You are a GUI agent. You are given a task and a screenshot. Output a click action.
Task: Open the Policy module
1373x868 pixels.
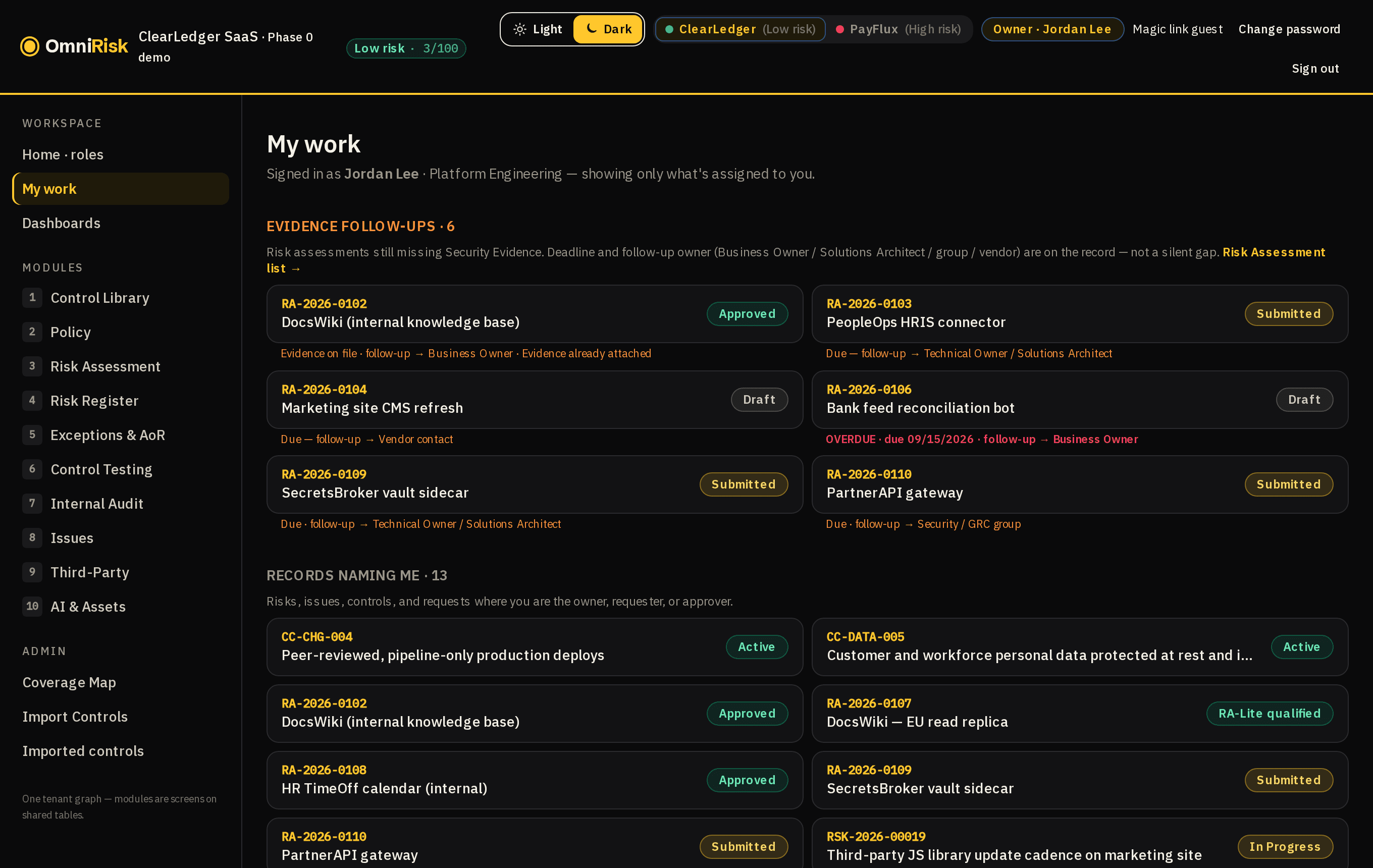coord(120,332)
